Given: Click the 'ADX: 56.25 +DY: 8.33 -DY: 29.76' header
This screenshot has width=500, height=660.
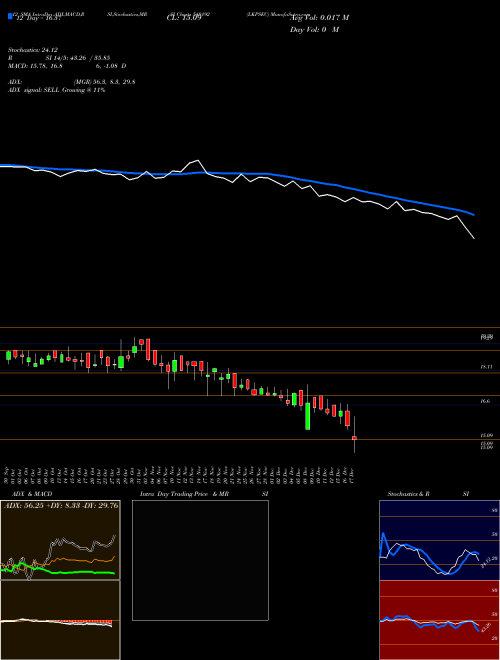Looking at the screenshot, I should (x=61, y=506).
